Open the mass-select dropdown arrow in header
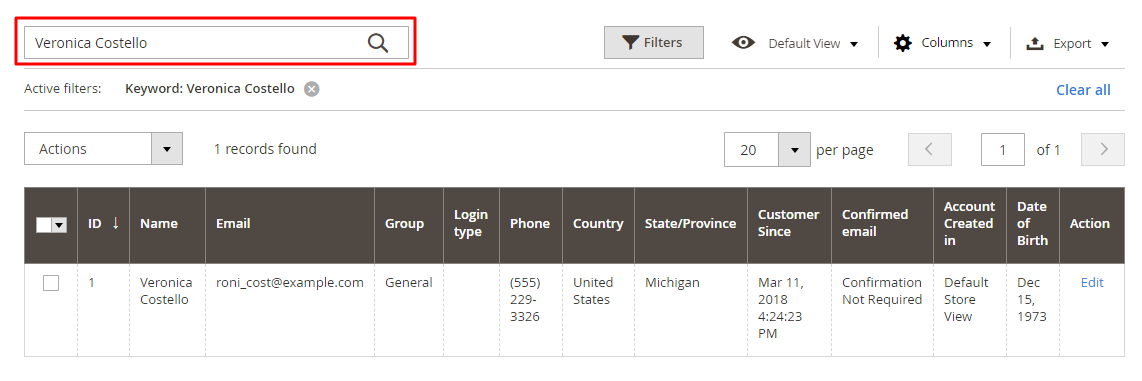This screenshot has width=1142, height=381. 59,226
